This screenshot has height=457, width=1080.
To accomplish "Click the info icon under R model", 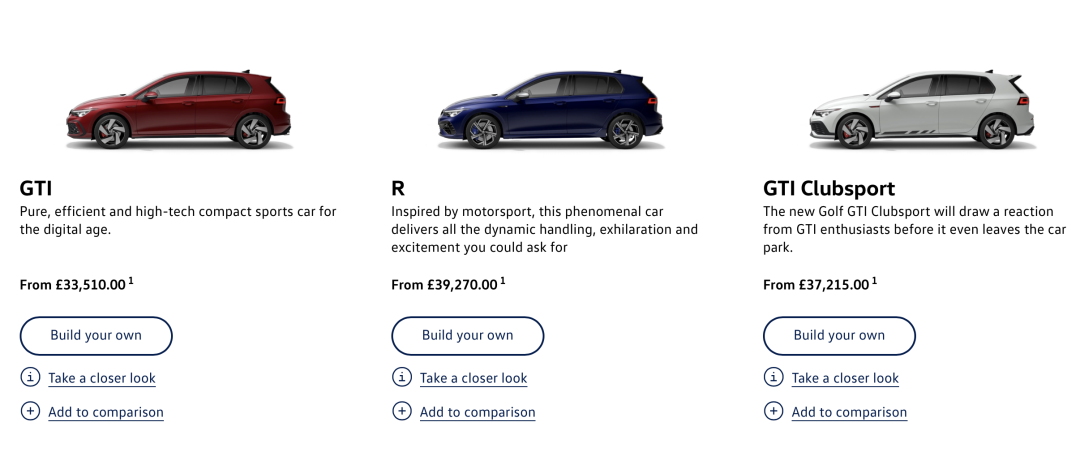I will click(x=402, y=377).
